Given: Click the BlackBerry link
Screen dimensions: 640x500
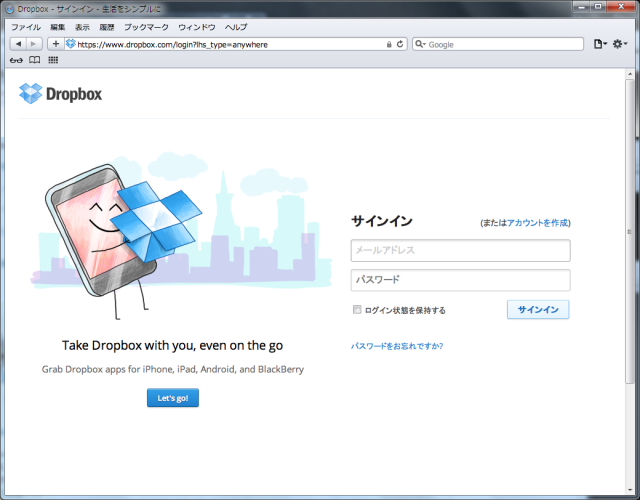Looking at the screenshot, I should pyautogui.click(x=281, y=369).
